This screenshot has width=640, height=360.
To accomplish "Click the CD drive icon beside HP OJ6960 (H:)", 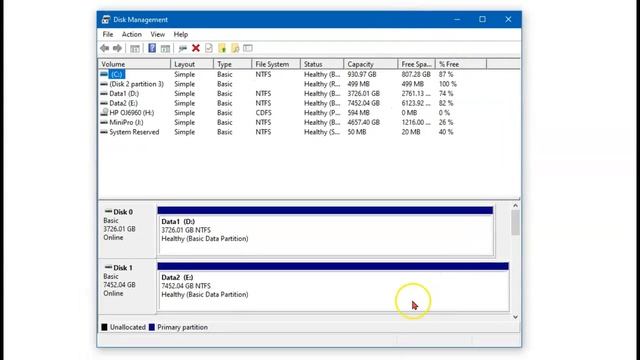I will pos(104,112).
